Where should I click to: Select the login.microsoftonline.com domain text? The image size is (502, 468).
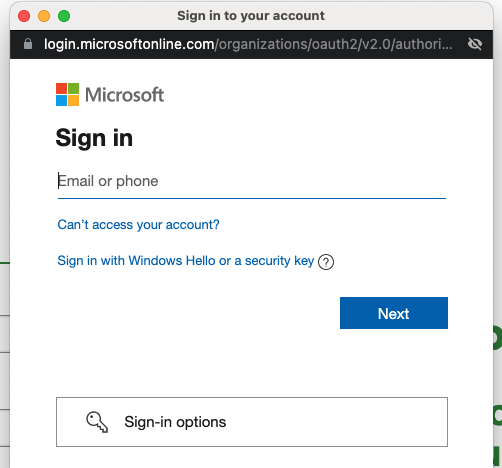(x=129, y=44)
